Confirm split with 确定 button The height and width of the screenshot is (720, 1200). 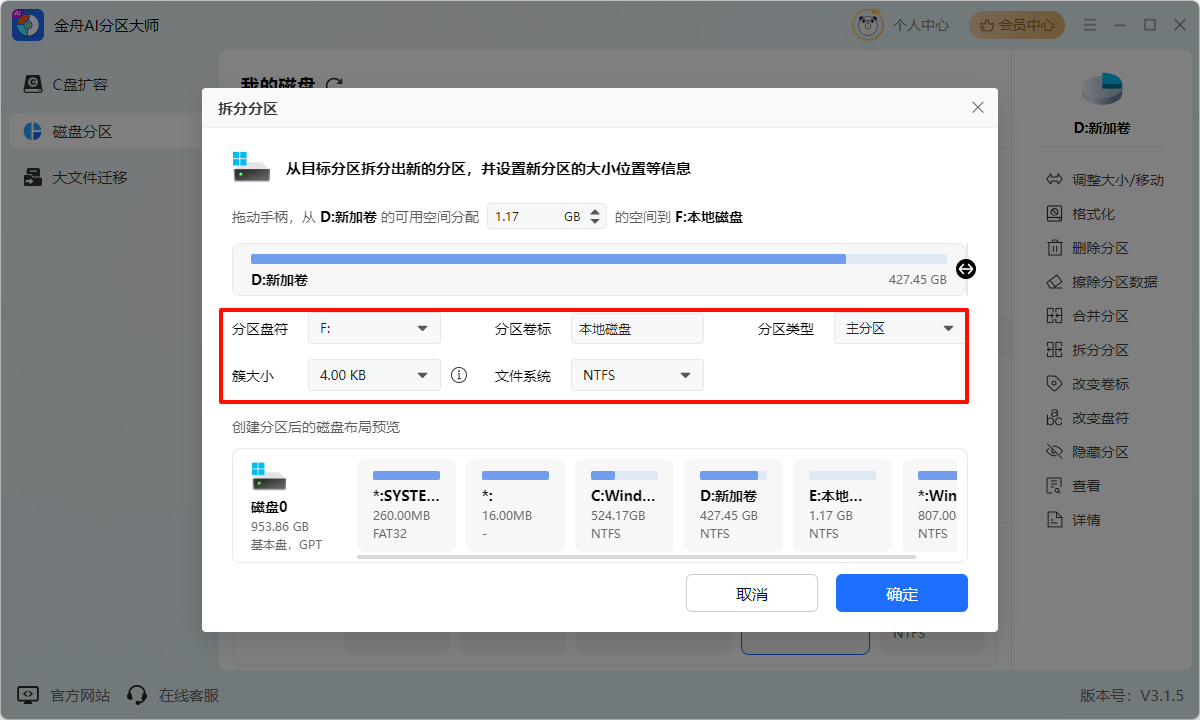(900, 592)
